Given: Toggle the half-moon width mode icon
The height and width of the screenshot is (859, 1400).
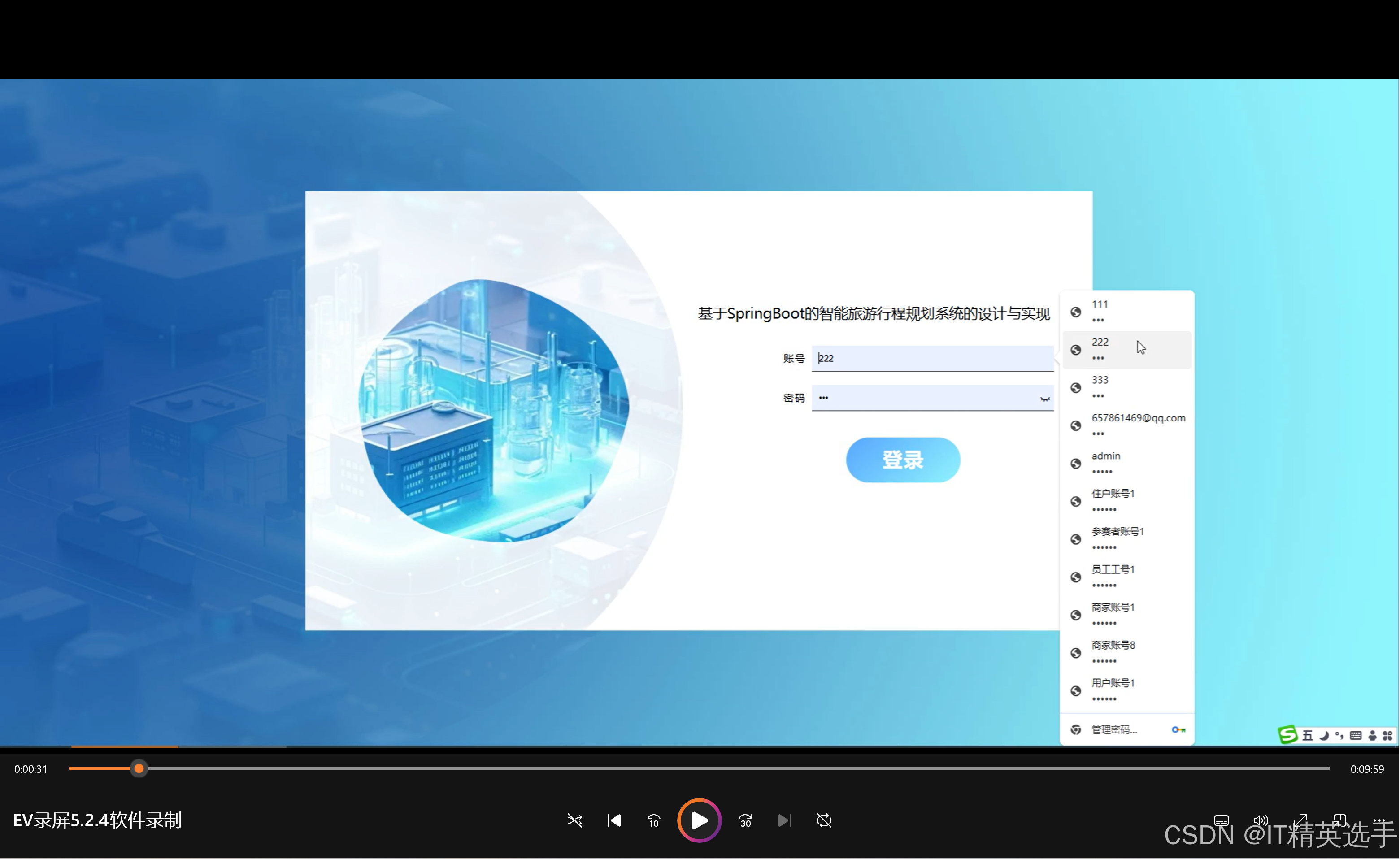Looking at the screenshot, I should [x=1324, y=736].
